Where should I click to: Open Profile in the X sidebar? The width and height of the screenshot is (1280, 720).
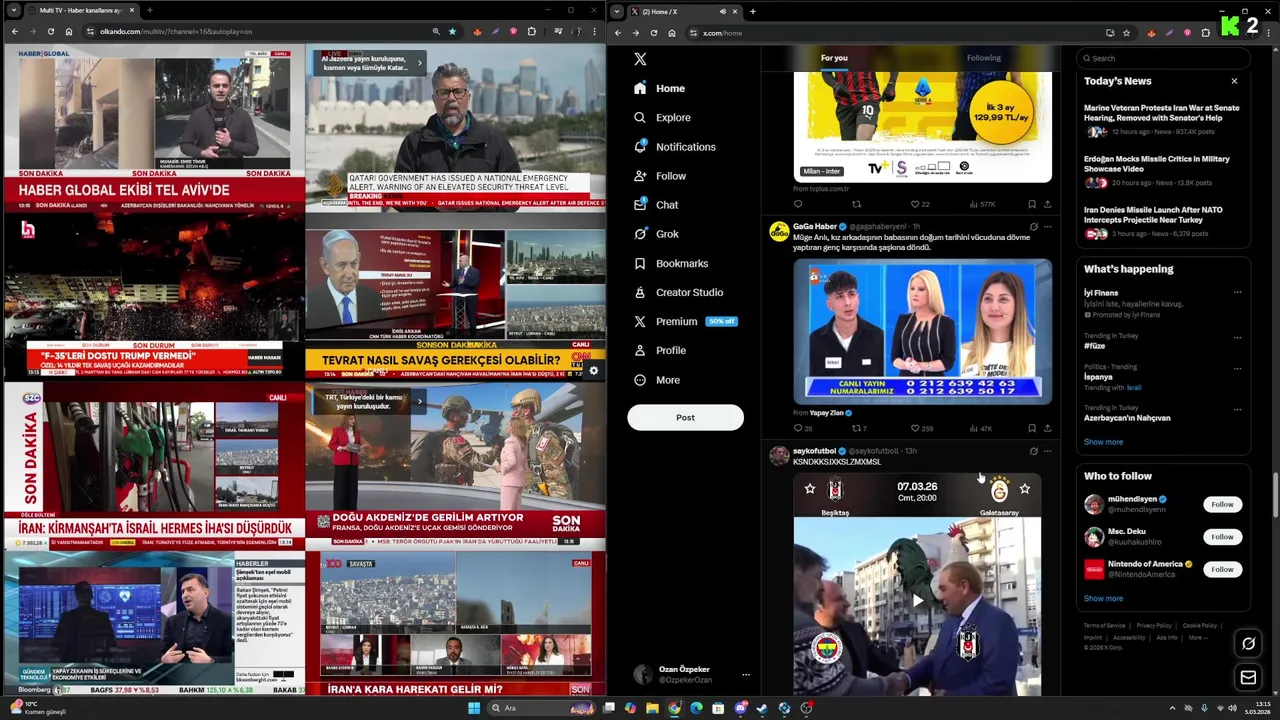click(x=660, y=350)
